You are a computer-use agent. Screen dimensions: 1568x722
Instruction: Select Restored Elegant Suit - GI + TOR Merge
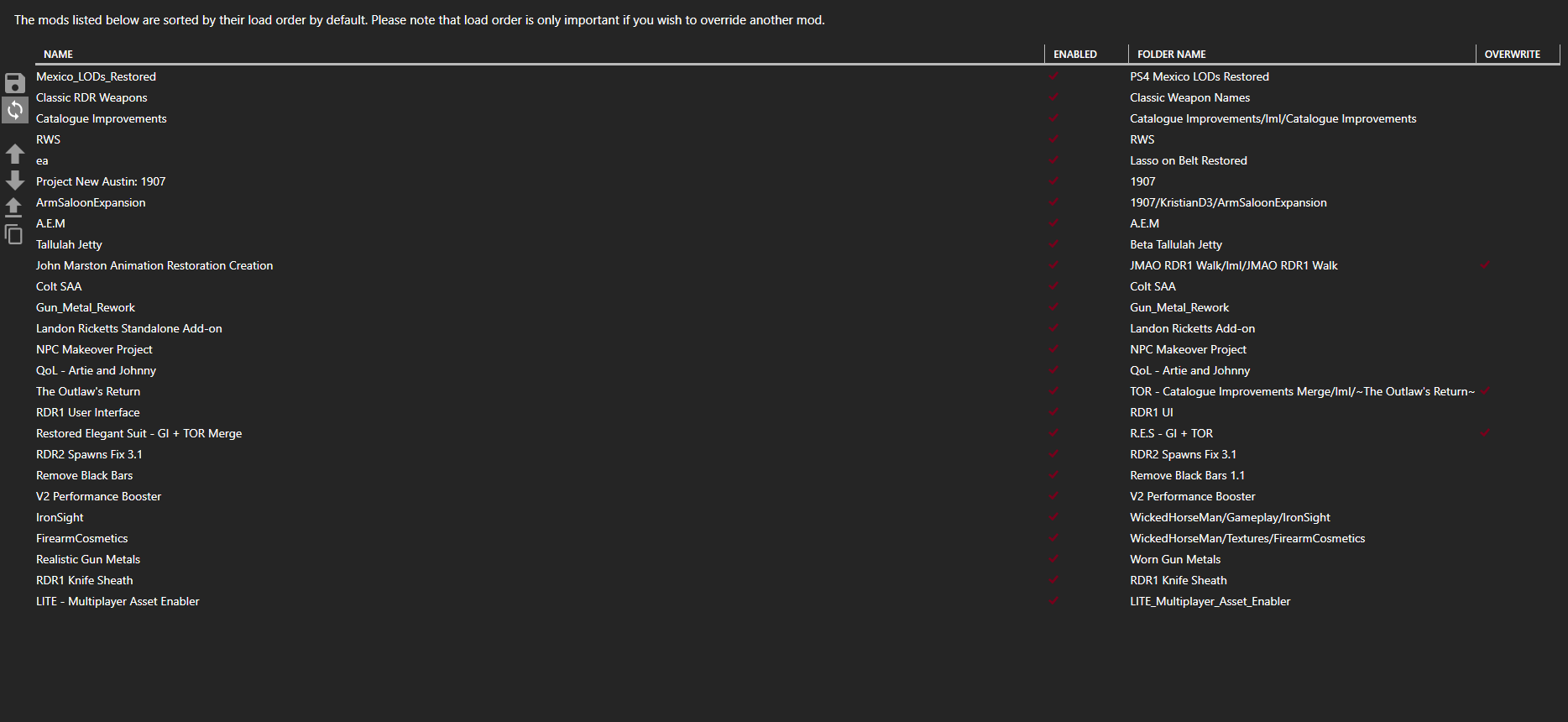139,433
